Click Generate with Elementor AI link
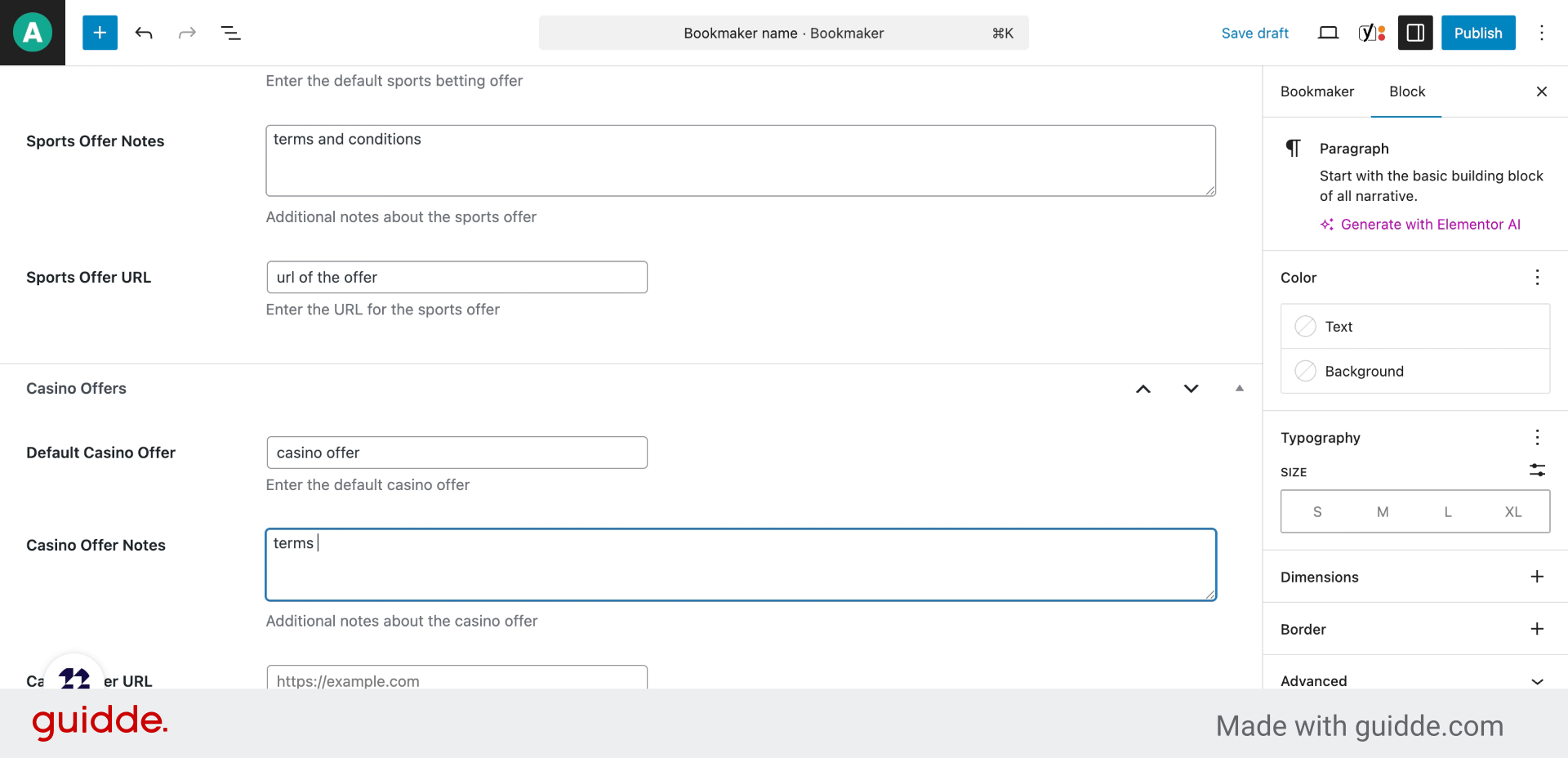 pos(1430,225)
